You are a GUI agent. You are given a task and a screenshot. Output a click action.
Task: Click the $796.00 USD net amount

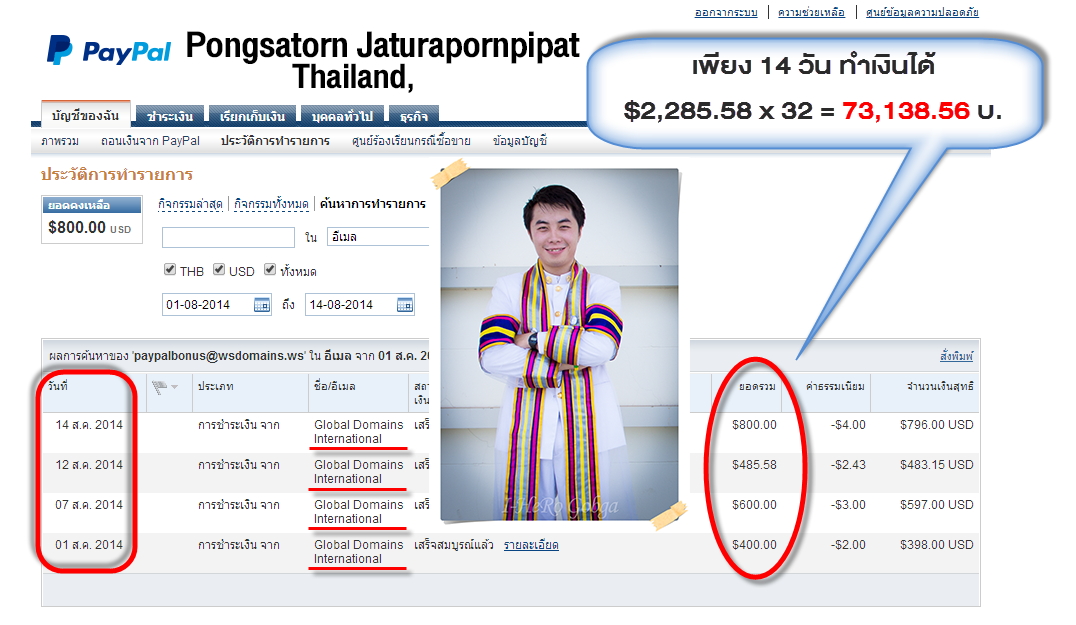pos(937,425)
